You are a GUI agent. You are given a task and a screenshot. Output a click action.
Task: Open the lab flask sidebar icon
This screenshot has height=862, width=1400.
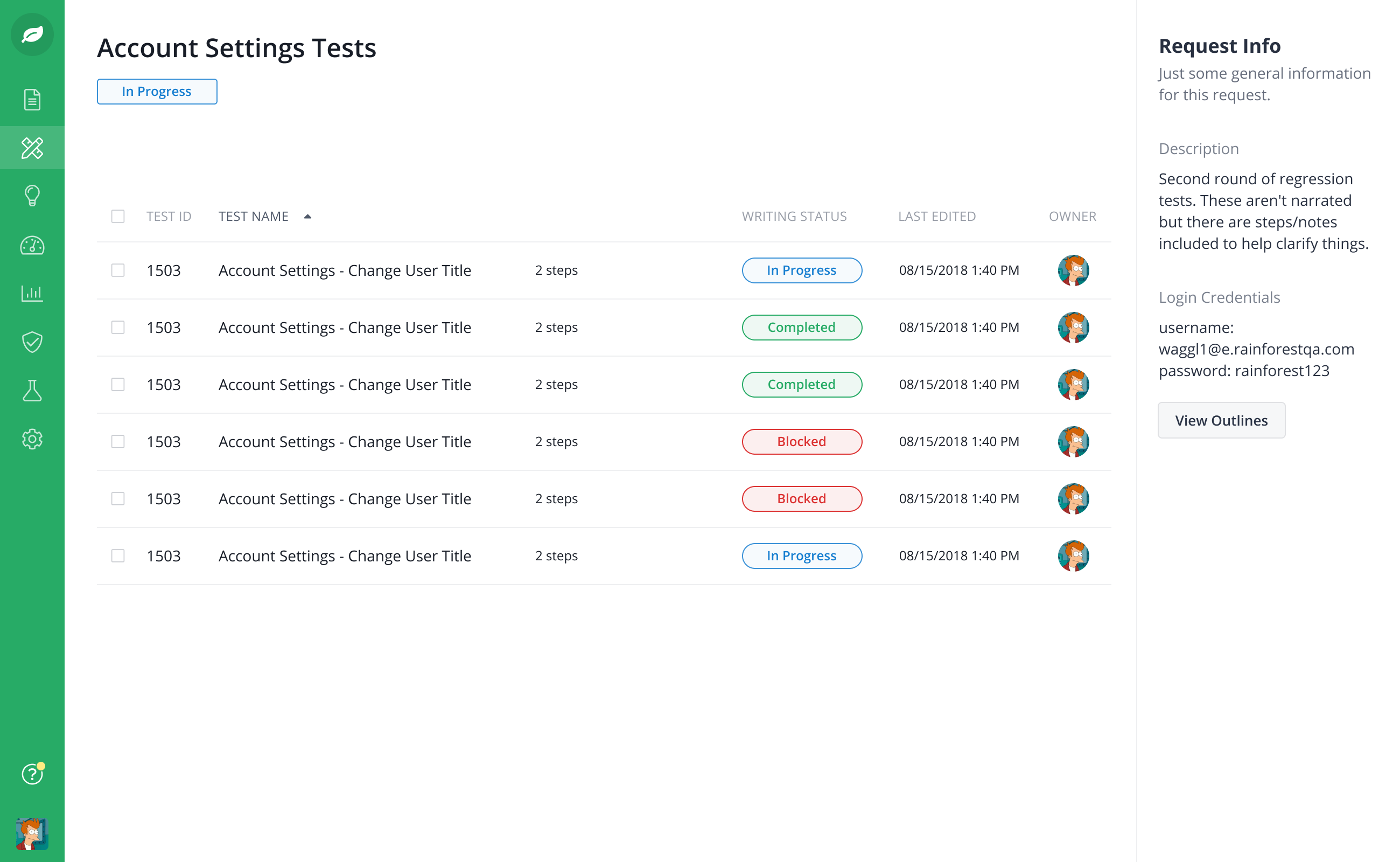(x=32, y=391)
